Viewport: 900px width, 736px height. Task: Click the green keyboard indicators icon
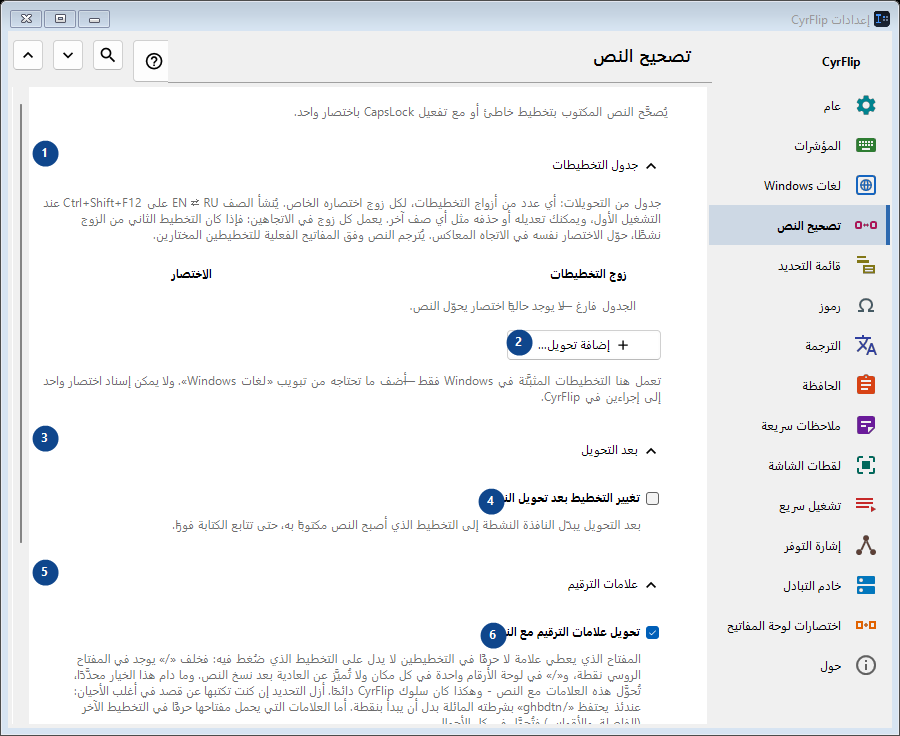click(866, 145)
